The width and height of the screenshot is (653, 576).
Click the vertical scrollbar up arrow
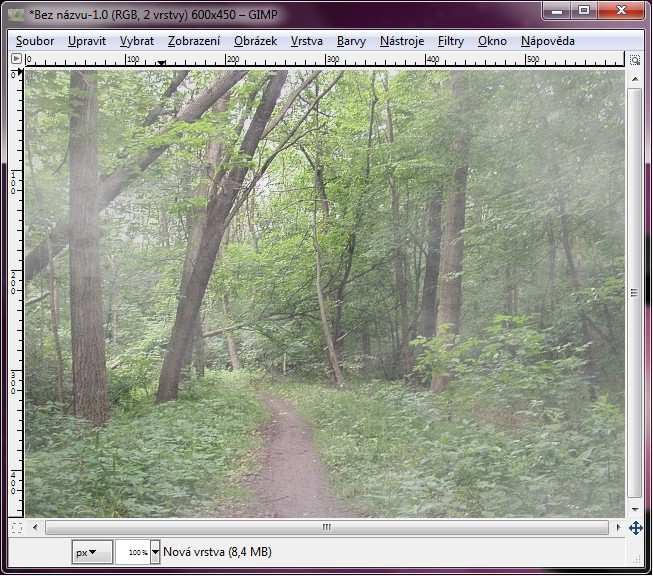click(x=635, y=79)
